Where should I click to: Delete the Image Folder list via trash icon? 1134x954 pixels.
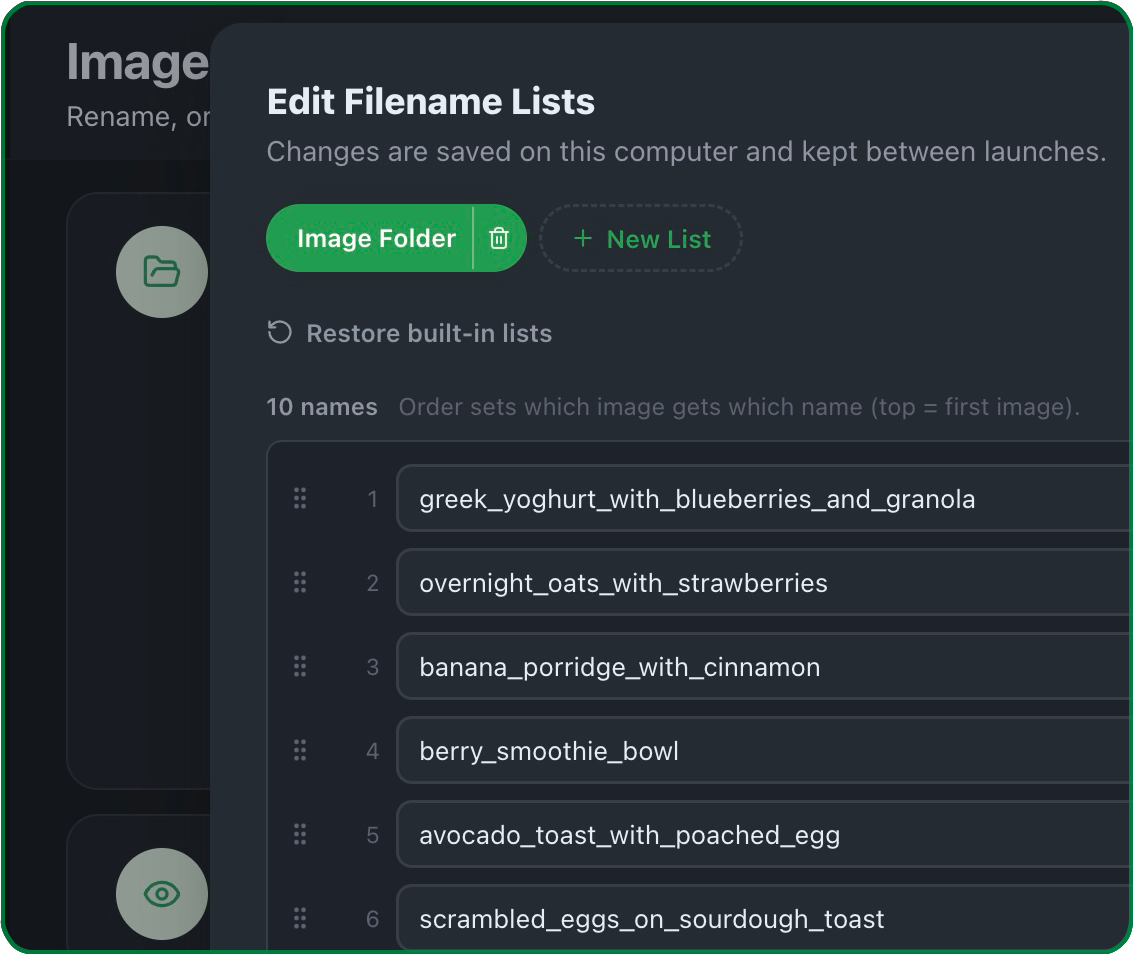tap(499, 239)
